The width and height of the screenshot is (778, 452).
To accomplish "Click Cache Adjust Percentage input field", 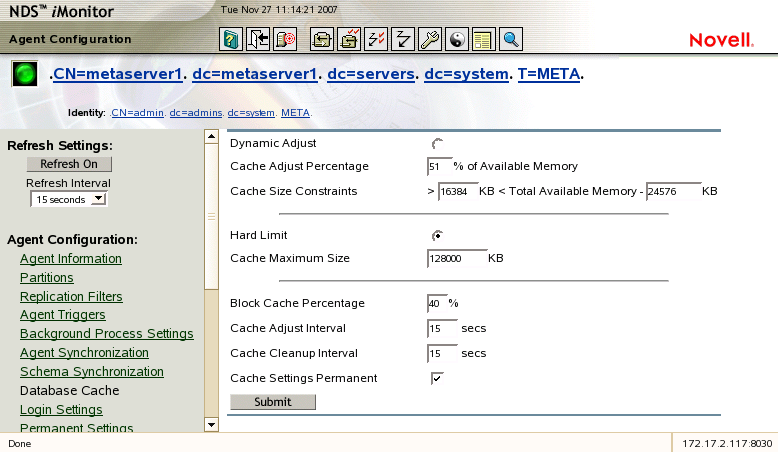I will coord(439,167).
